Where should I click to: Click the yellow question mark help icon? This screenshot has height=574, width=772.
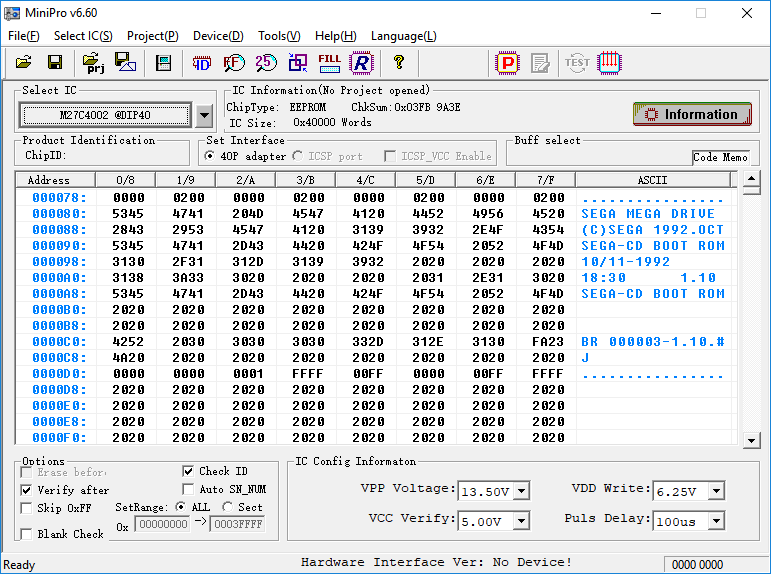tap(398, 63)
